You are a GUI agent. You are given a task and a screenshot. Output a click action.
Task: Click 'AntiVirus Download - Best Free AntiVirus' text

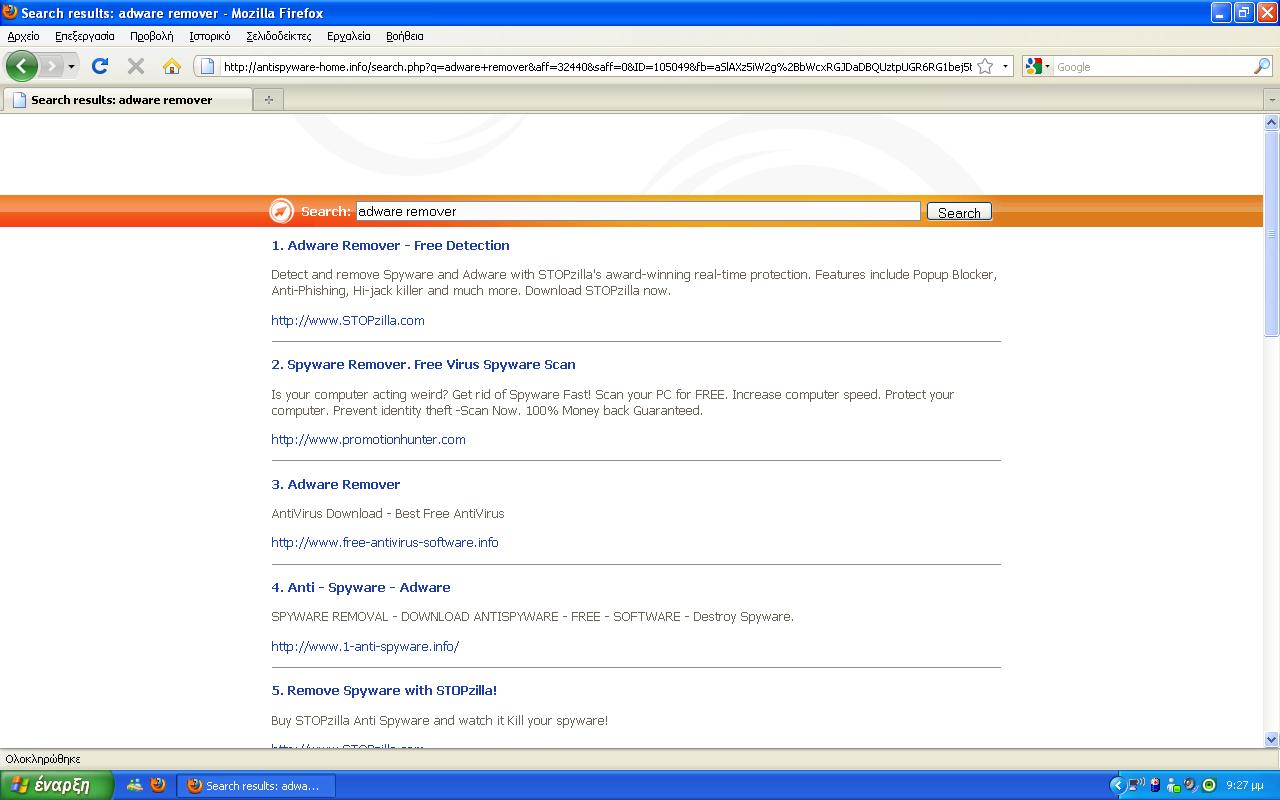[x=388, y=513]
